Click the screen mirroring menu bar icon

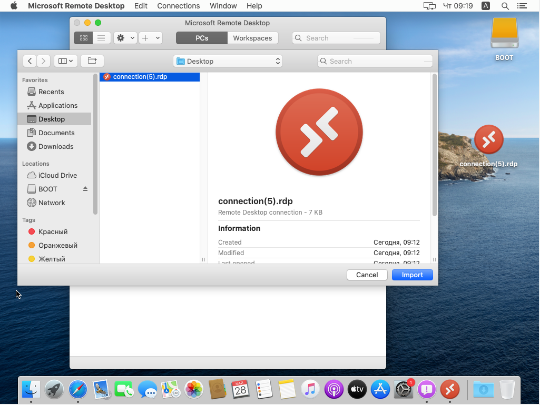coord(429,6)
